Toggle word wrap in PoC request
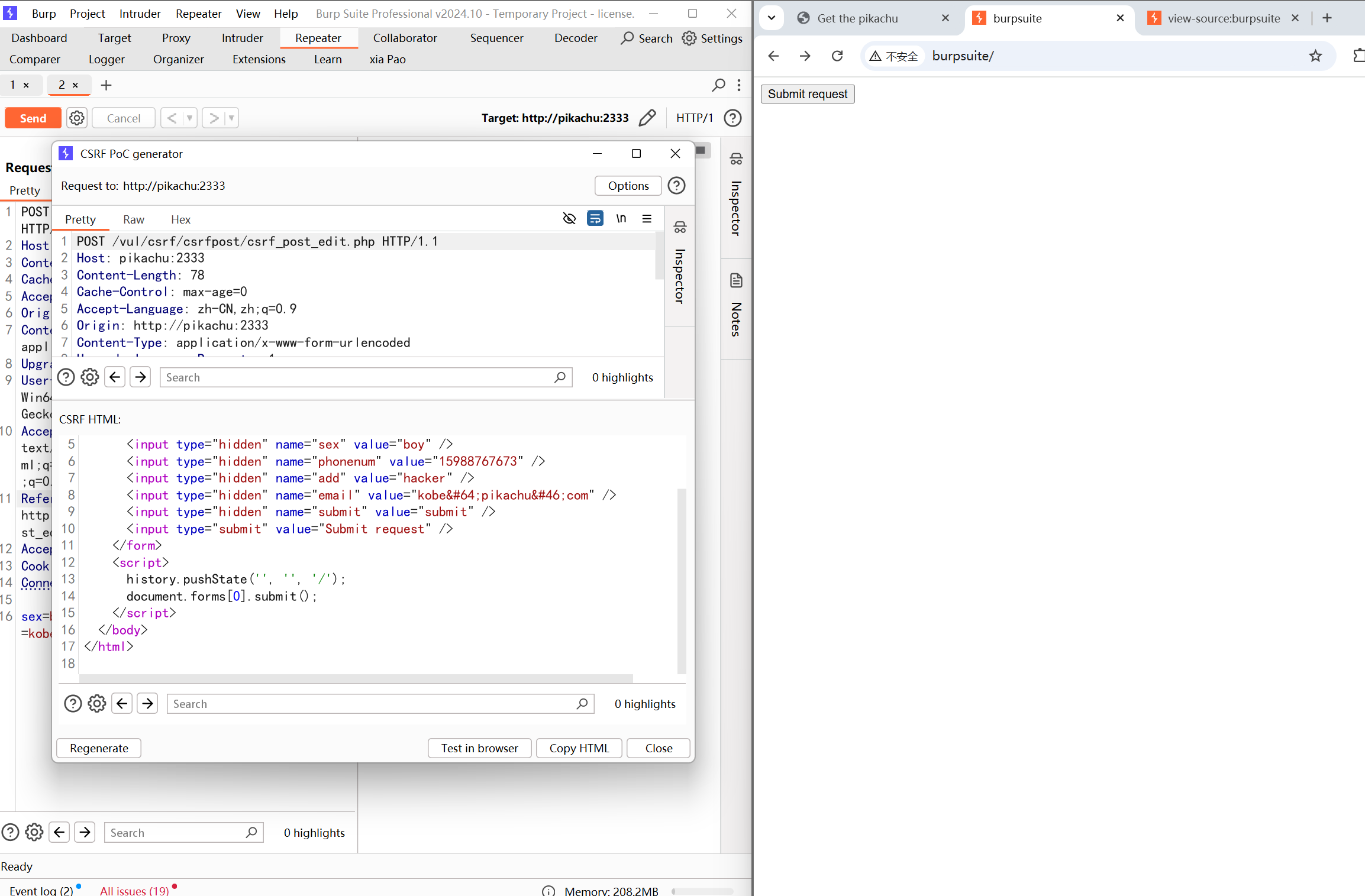This screenshot has height=896, width=1365. tap(595, 218)
